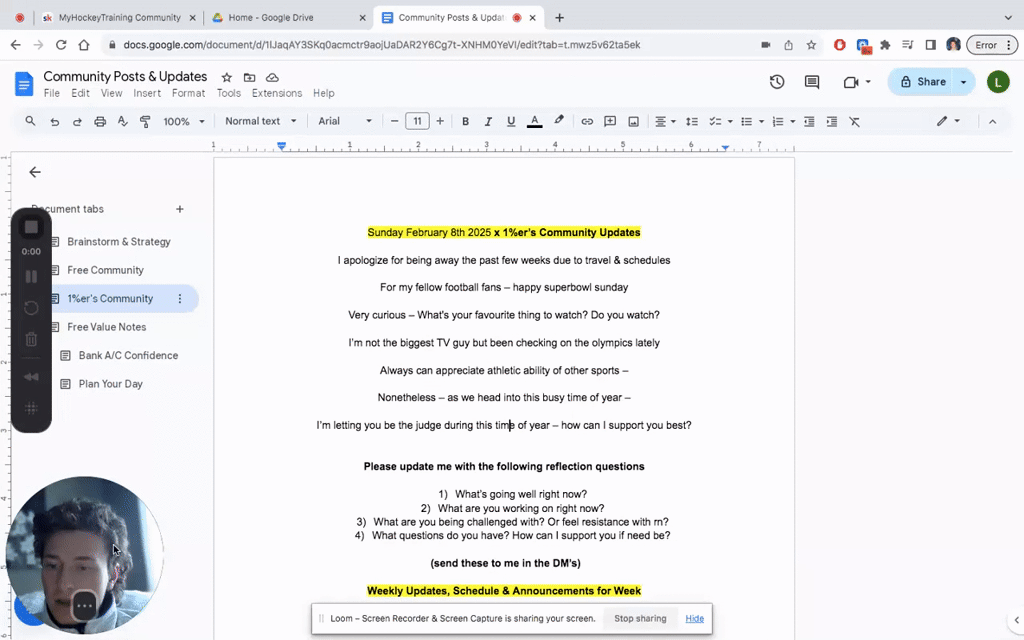1024x640 pixels.
Task: Open the Normal text style dropdown
Action: point(260,121)
